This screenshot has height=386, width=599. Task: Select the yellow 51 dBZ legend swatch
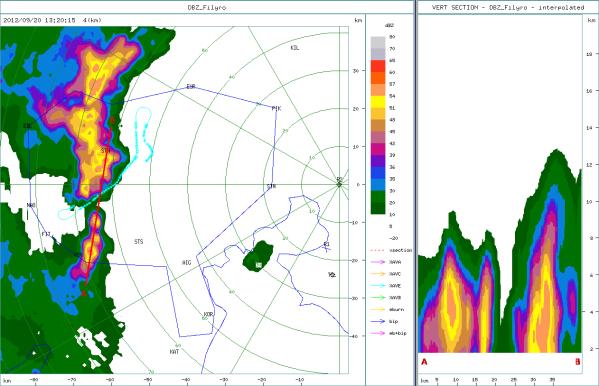pyautogui.click(x=378, y=102)
